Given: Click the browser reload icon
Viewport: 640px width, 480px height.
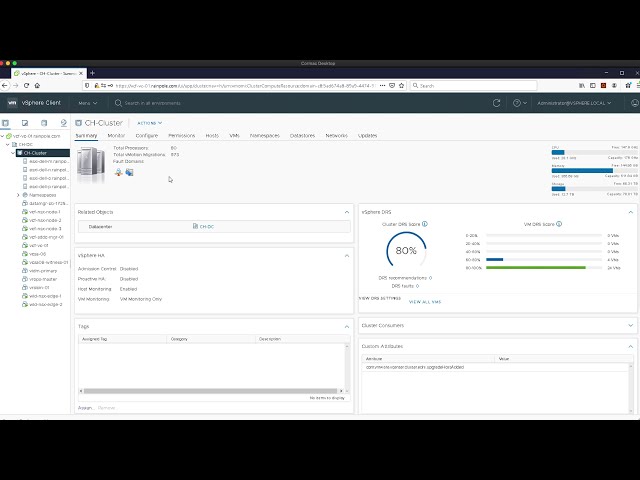Looking at the screenshot, I should 27,86.
